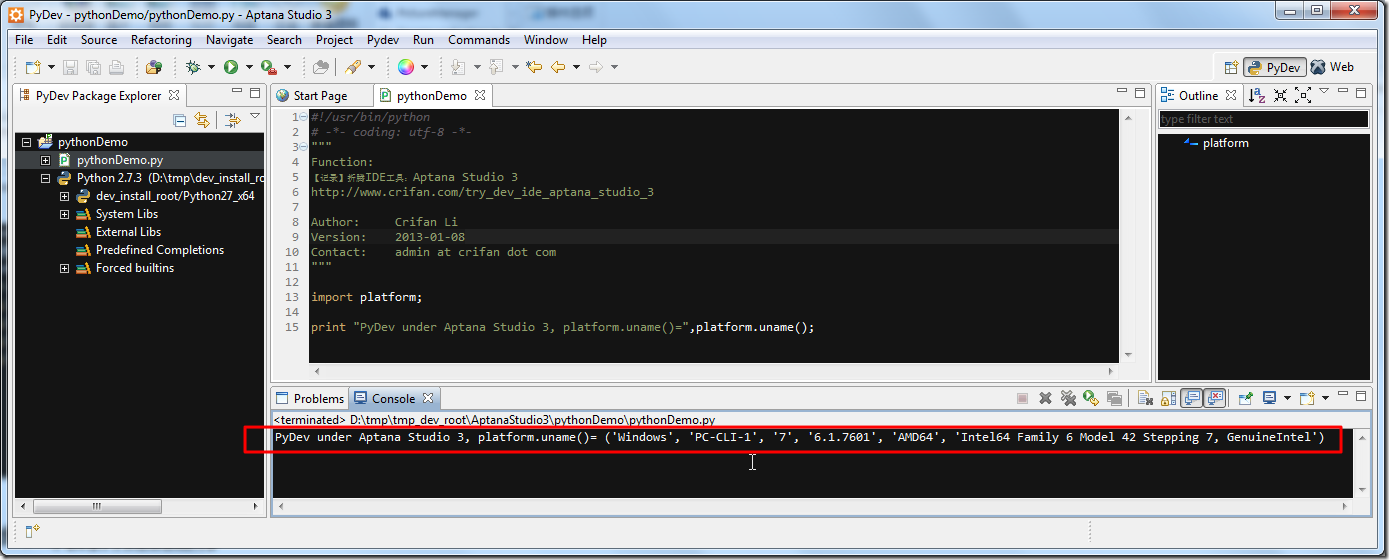Open dropdown next to New file icon

tap(51, 67)
